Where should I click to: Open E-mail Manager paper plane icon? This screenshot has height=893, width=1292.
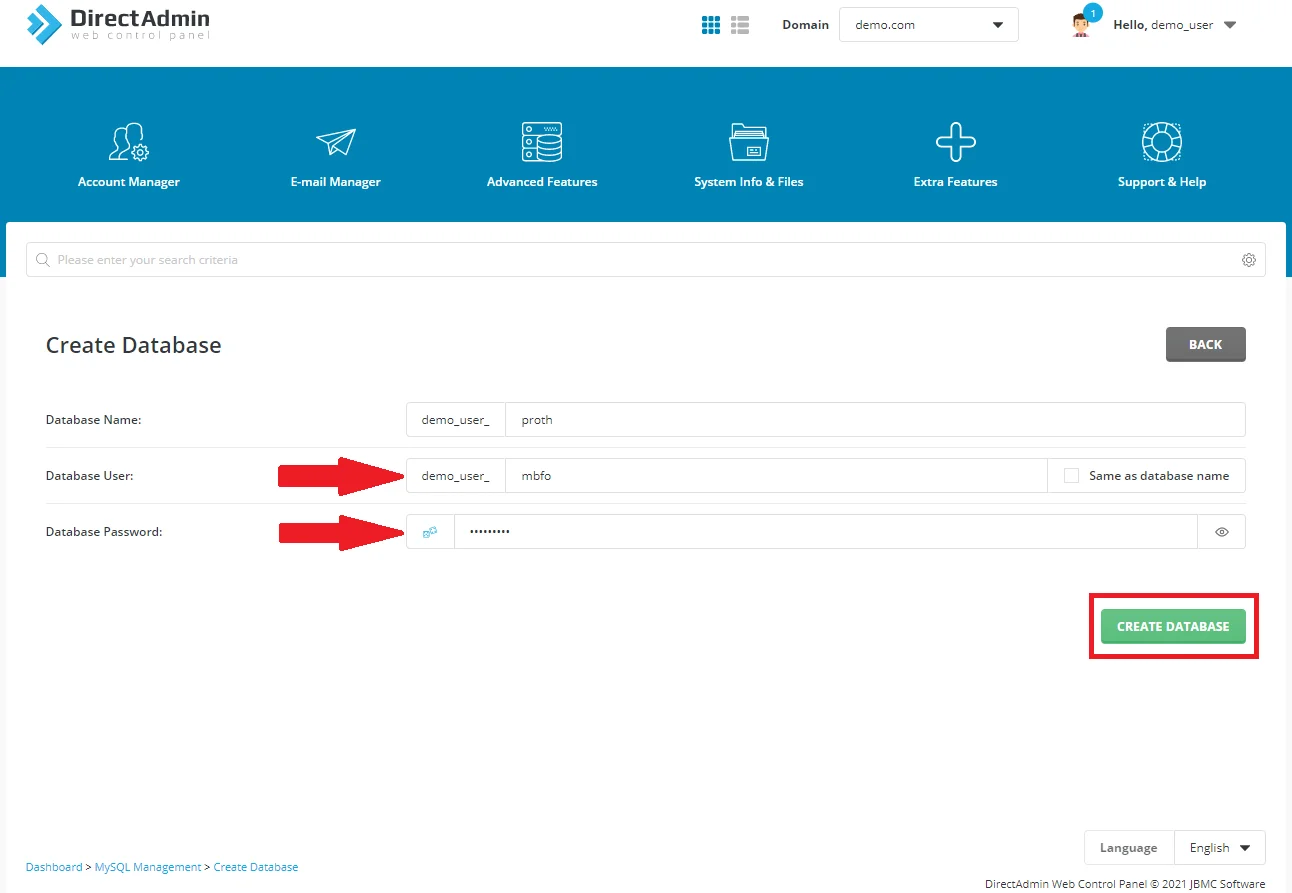[x=336, y=143]
